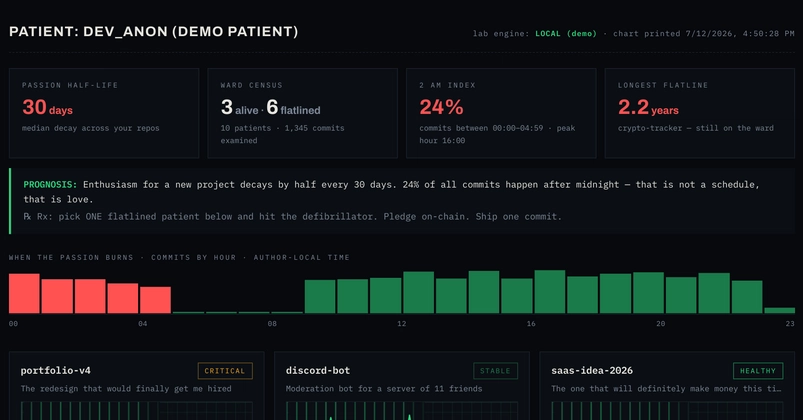This screenshot has width=803, height=420.
Task: Select the red commits bar for hour 00
Action: point(24,293)
